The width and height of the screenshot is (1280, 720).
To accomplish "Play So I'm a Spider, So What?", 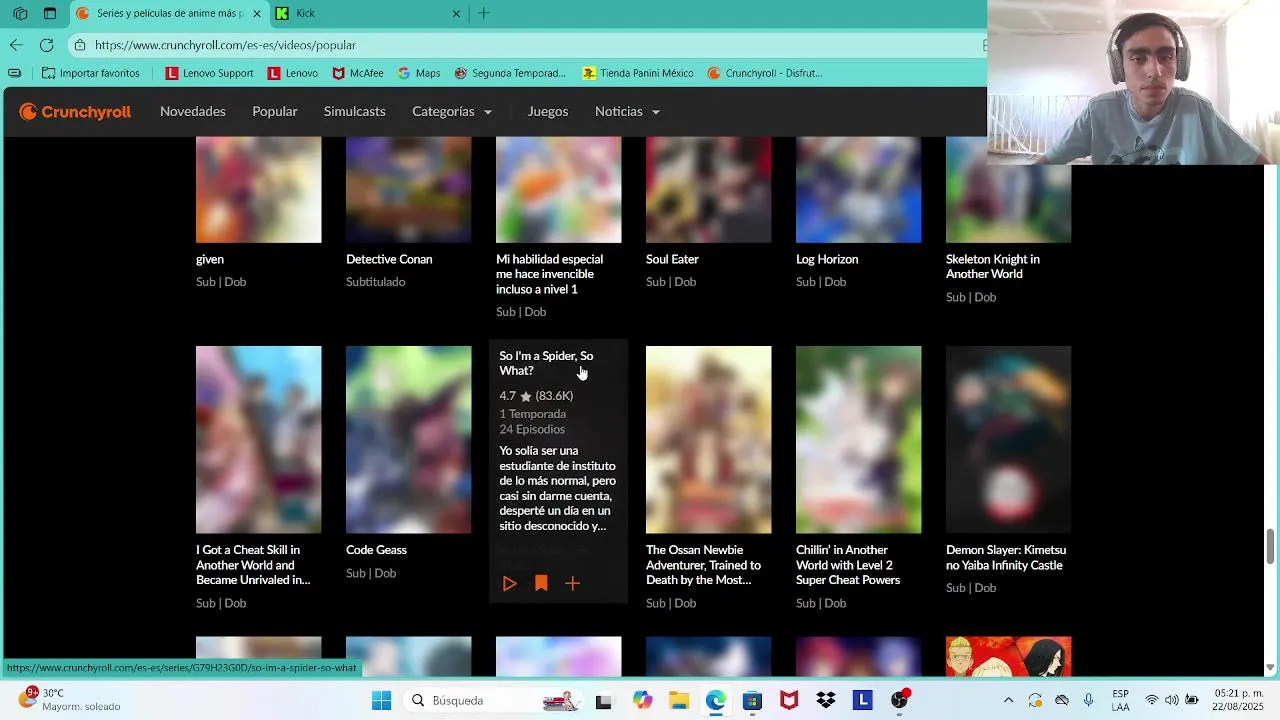I will coord(509,583).
